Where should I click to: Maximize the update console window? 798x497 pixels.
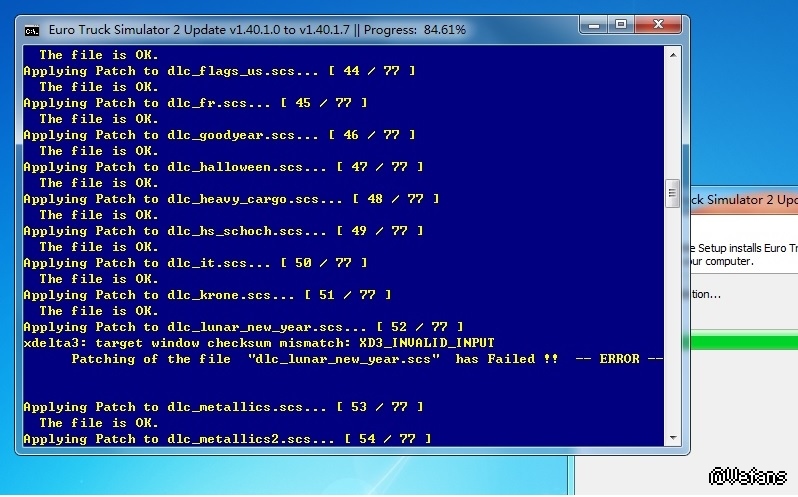(x=621, y=24)
